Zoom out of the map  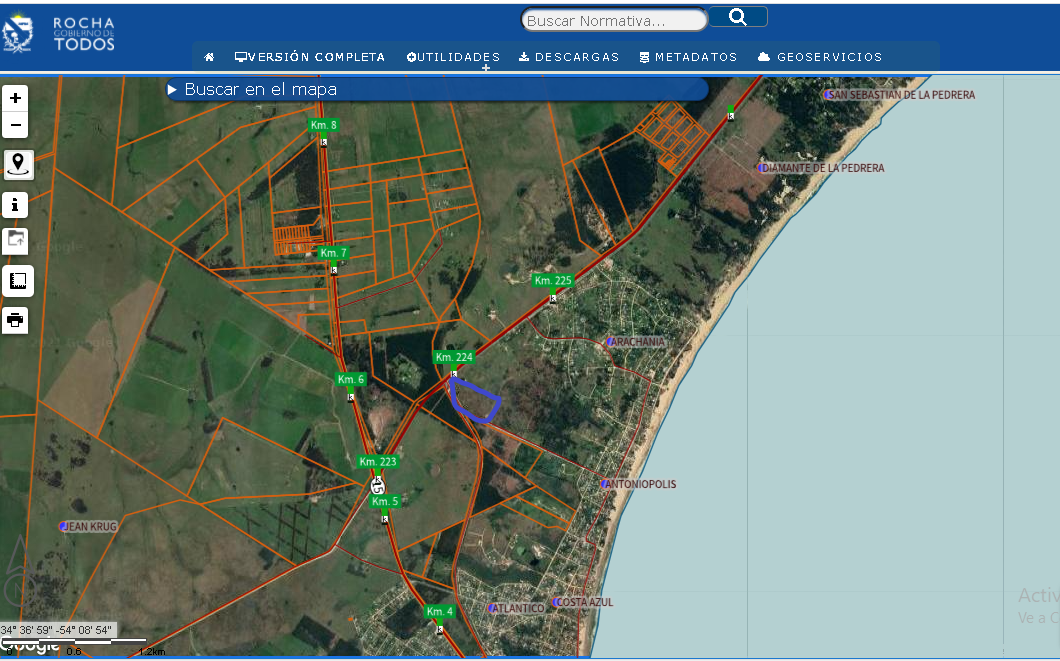coord(15,126)
